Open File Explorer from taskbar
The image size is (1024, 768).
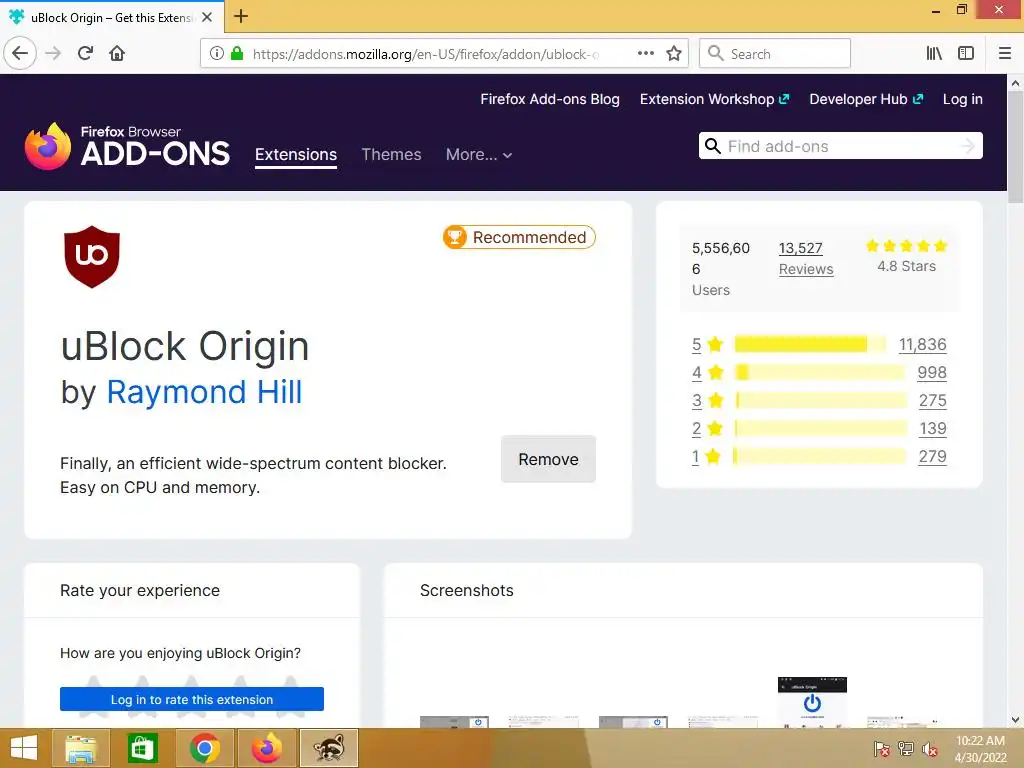tap(80, 748)
